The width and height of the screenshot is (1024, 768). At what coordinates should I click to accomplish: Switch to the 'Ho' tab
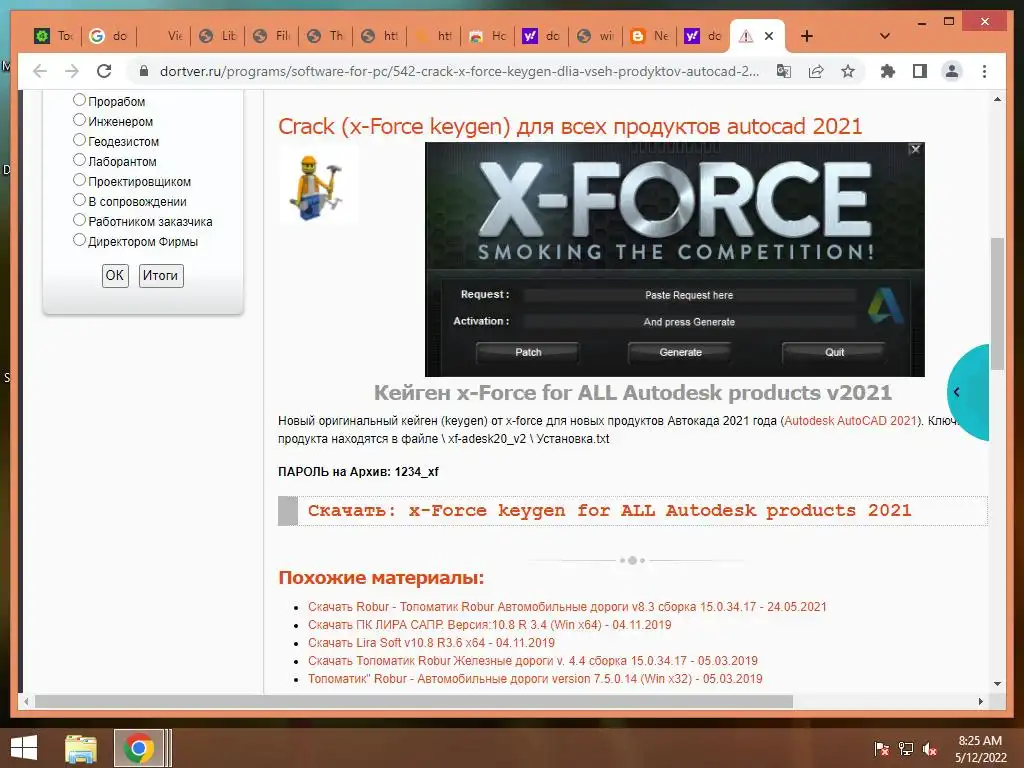488,36
